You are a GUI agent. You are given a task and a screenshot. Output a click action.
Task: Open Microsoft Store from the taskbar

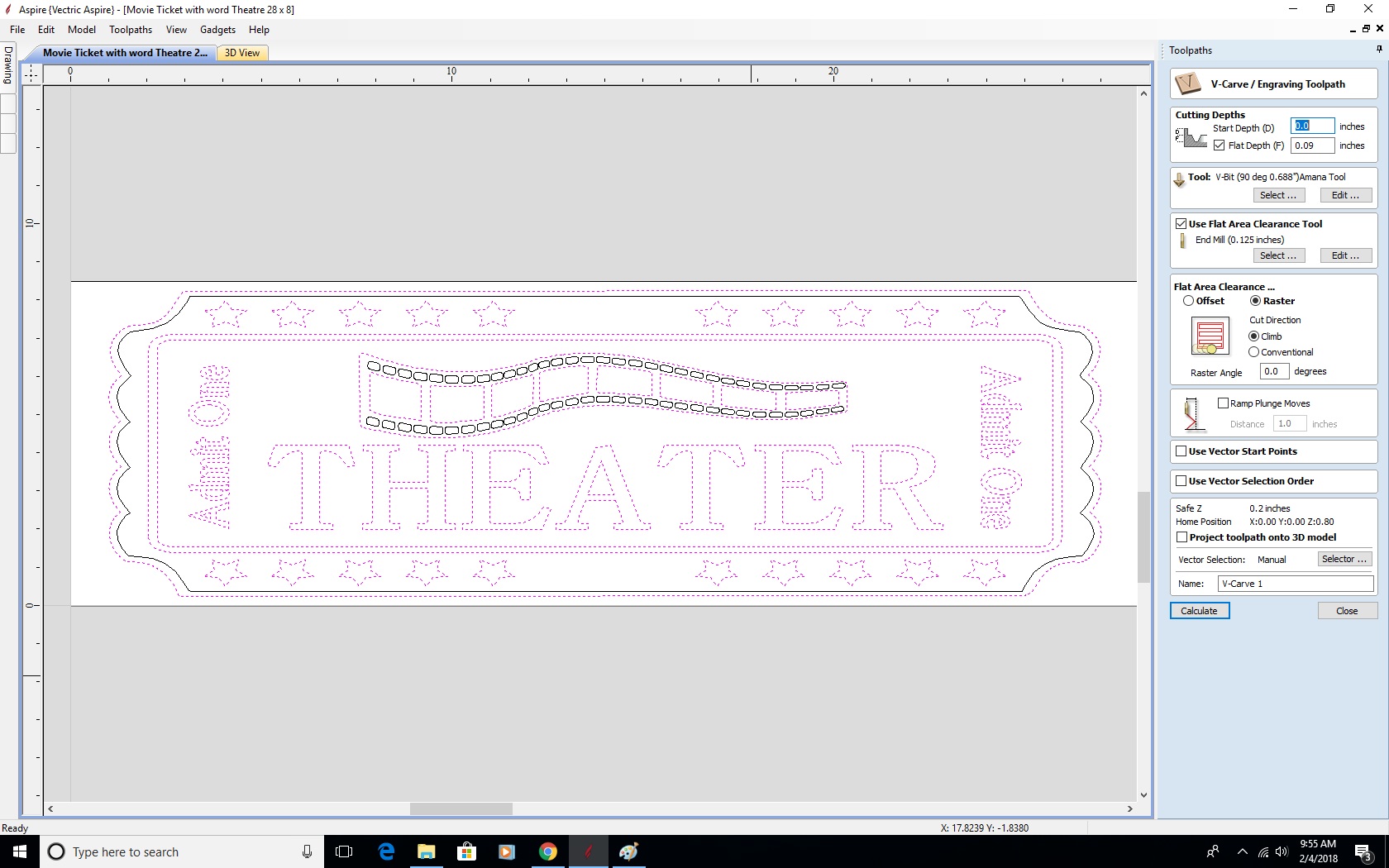pos(466,851)
